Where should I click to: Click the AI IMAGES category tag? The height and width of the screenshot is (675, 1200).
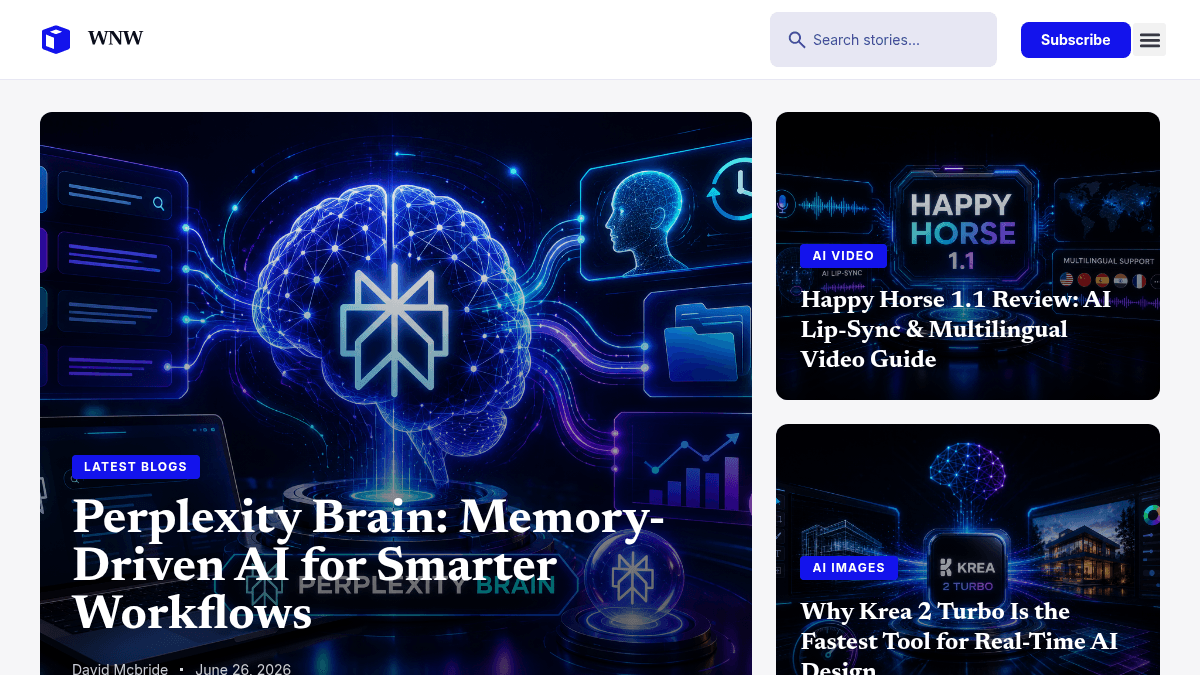point(849,568)
